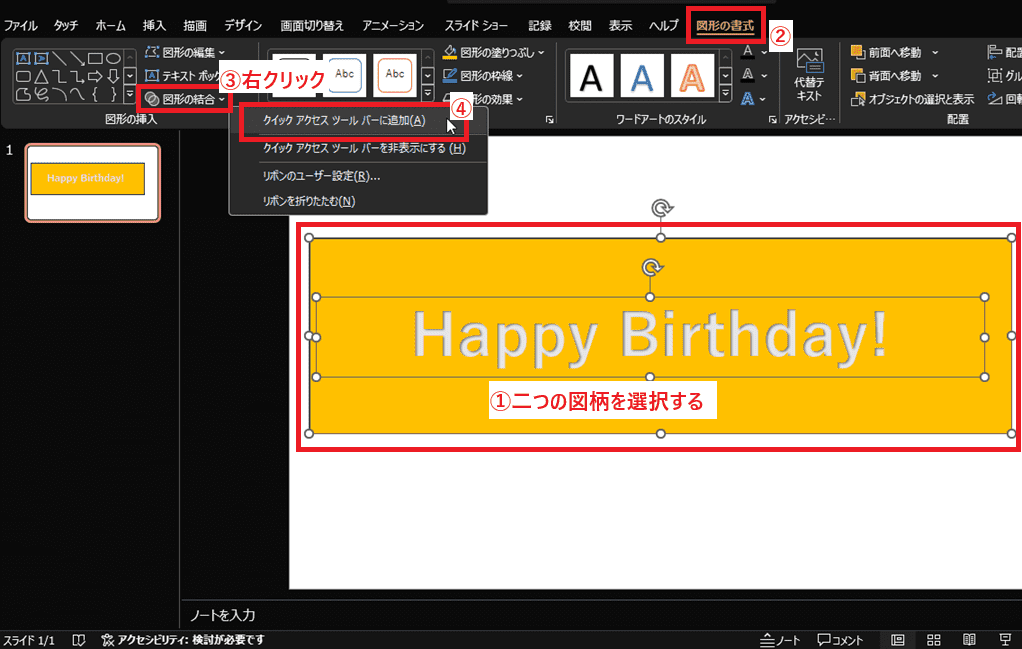Start slideshow from status bar icon
The height and width of the screenshot is (649, 1022).
[1005, 640]
